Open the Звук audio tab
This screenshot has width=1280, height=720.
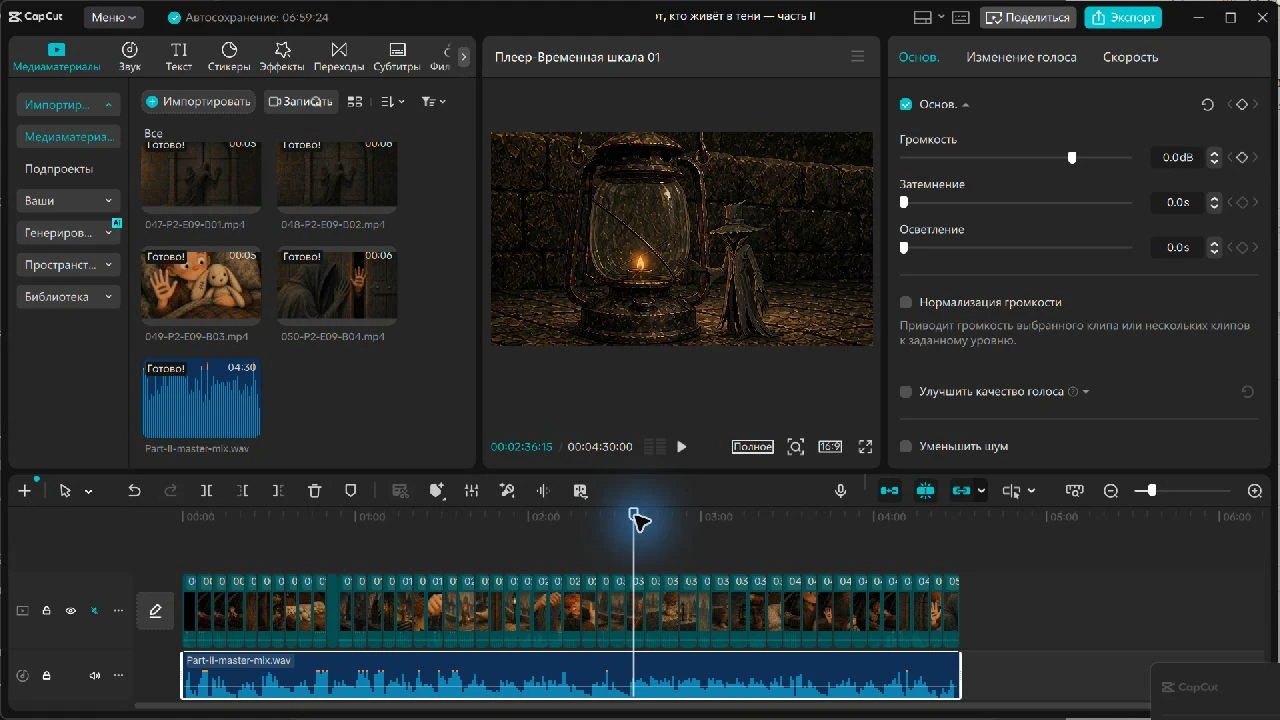coord(130,57)
